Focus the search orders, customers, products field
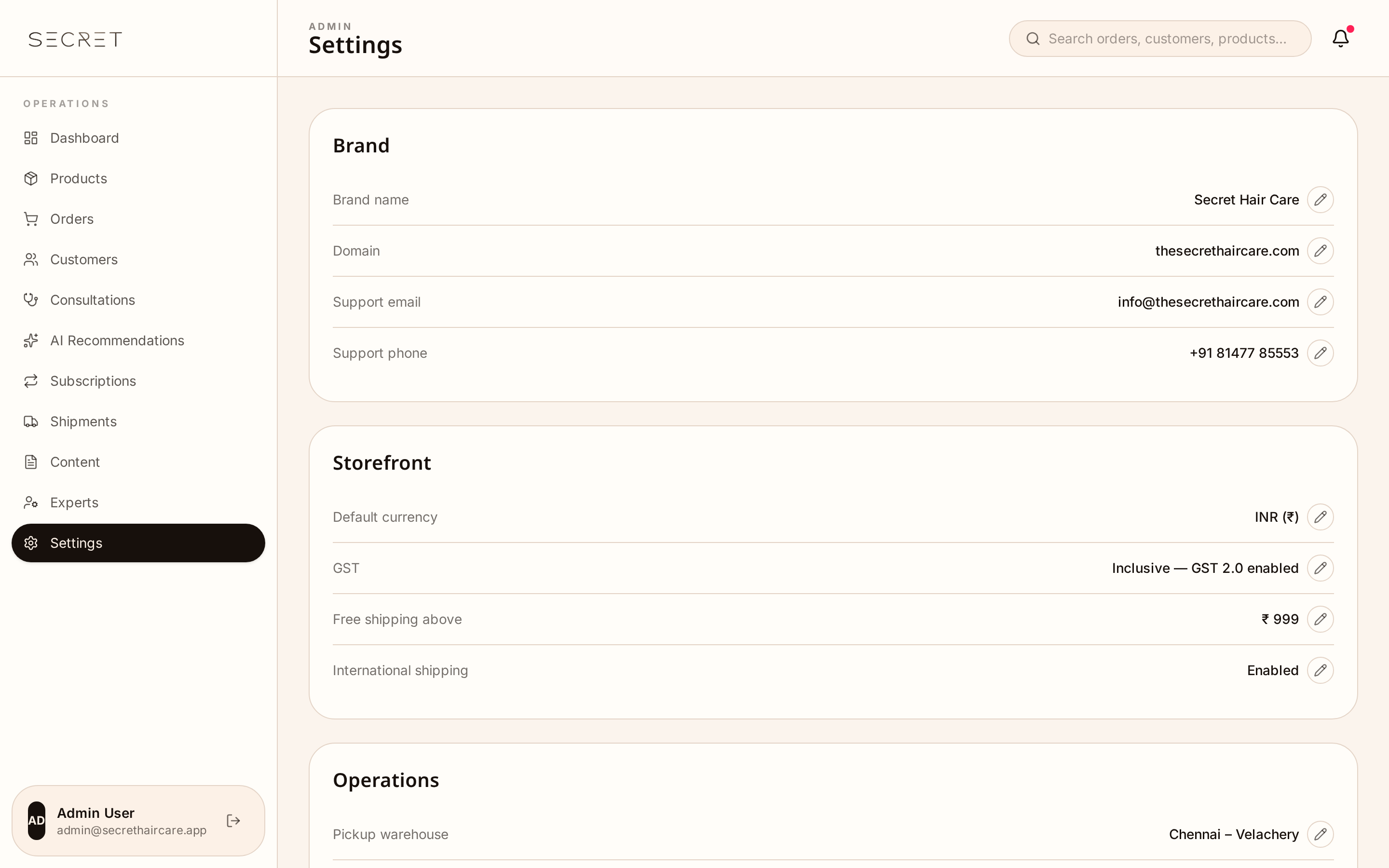This screenshot has height=868, width=1389. [x=1160, y=39]
